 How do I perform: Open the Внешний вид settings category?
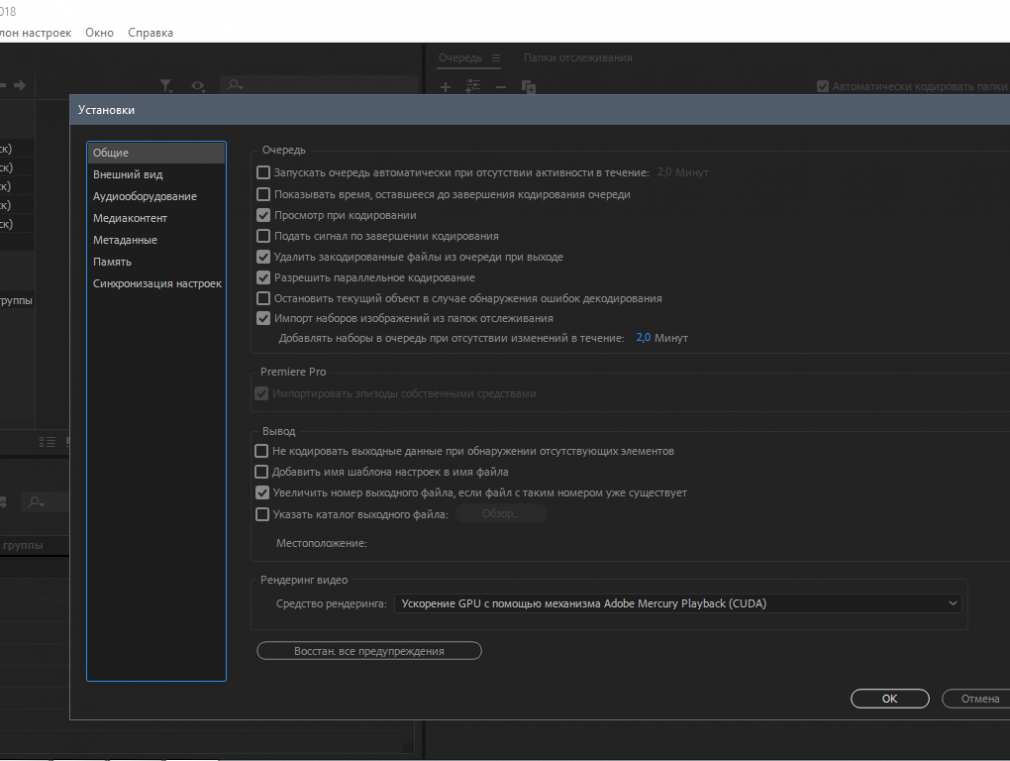[128, 175]
